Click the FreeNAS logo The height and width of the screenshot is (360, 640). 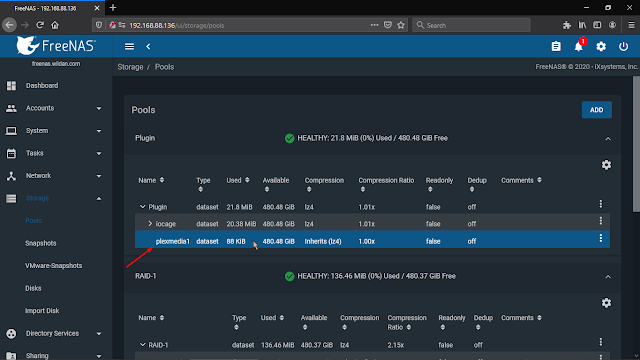[x=56, y=46]
